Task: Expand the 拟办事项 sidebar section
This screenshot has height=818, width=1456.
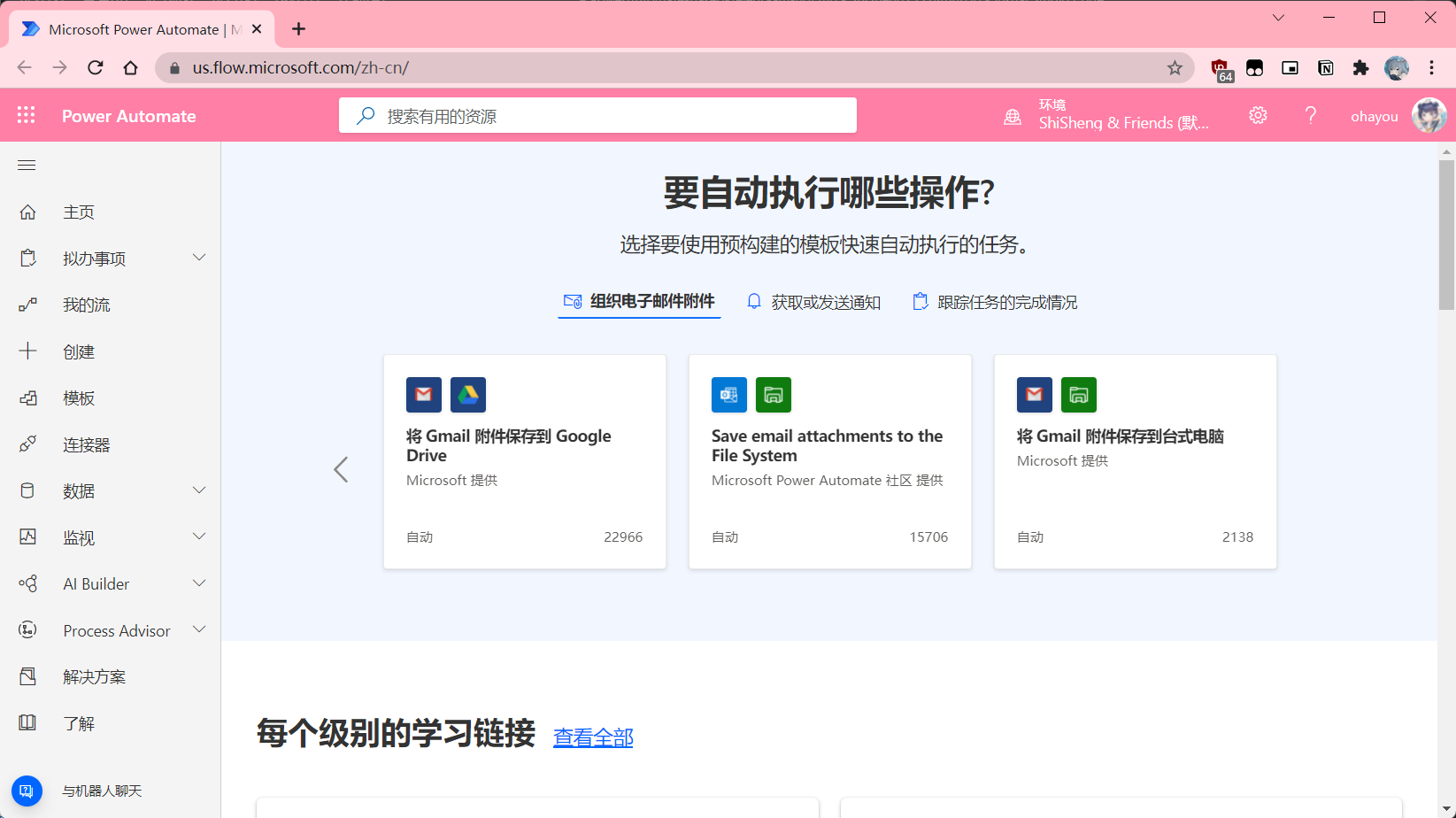Action: (x=199, y=258)
